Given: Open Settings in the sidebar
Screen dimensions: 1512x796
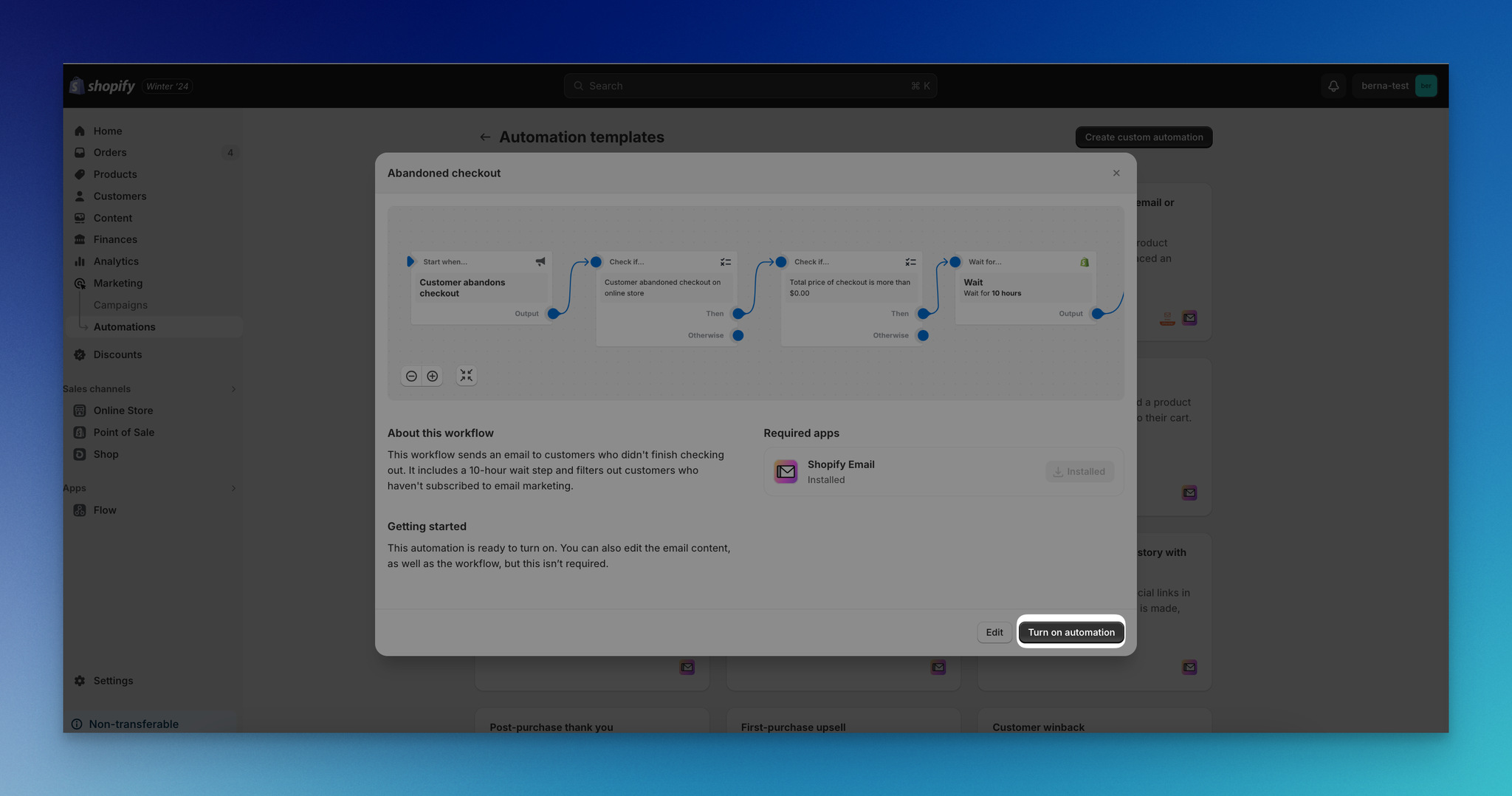Looking at the screenshot, I should click(x=154, y=681).
